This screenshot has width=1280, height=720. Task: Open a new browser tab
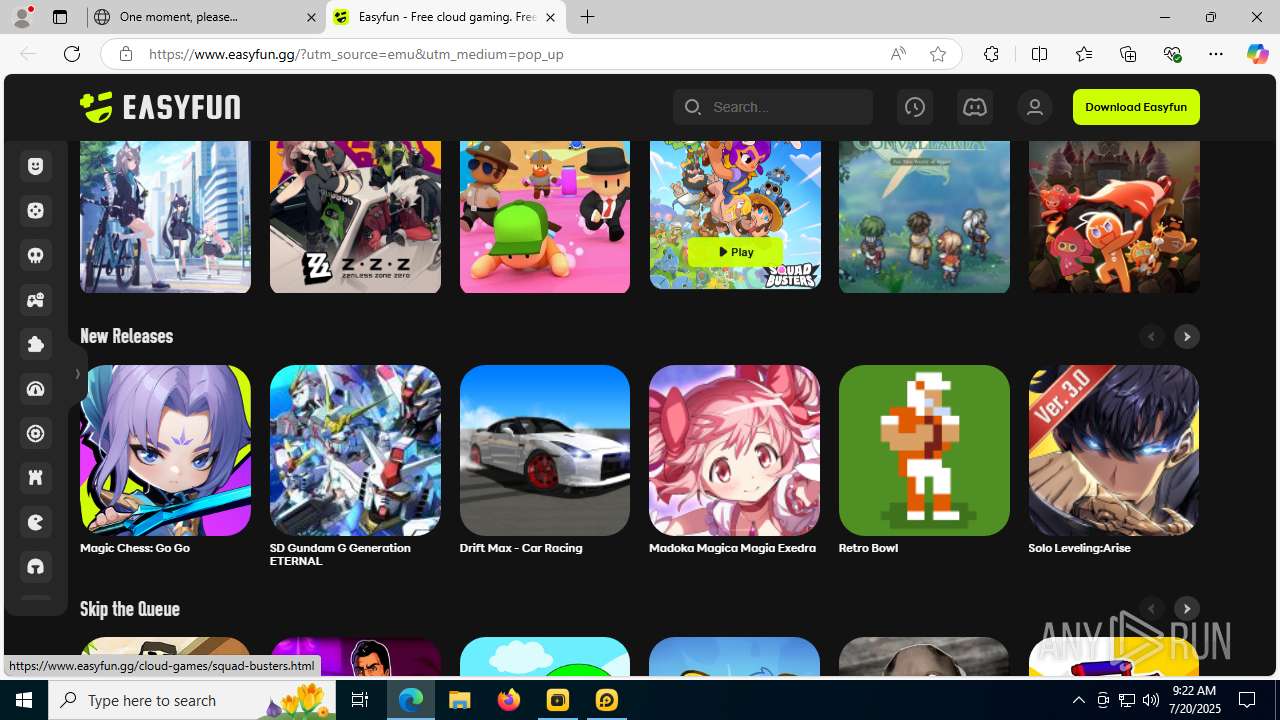(x=588, y=17)
